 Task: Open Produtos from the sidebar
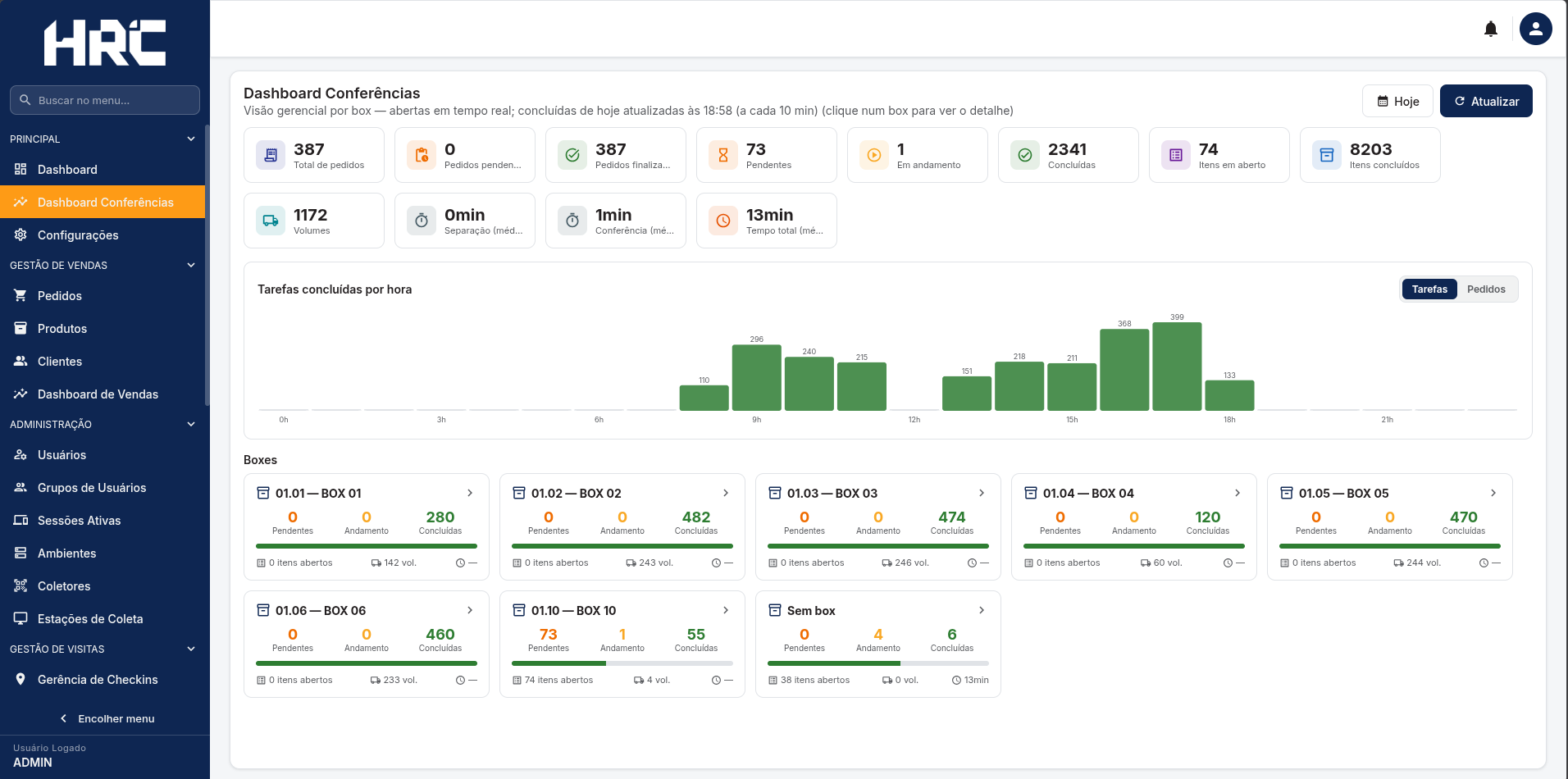click(103, 328)
